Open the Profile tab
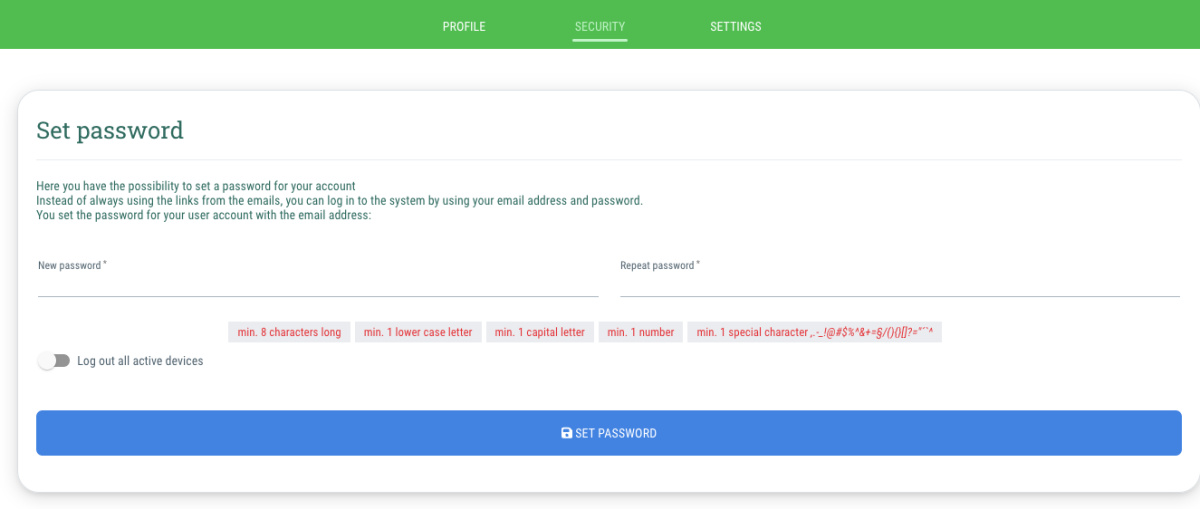This screenshot has height=509, width=1200. (x=464, y=26)
